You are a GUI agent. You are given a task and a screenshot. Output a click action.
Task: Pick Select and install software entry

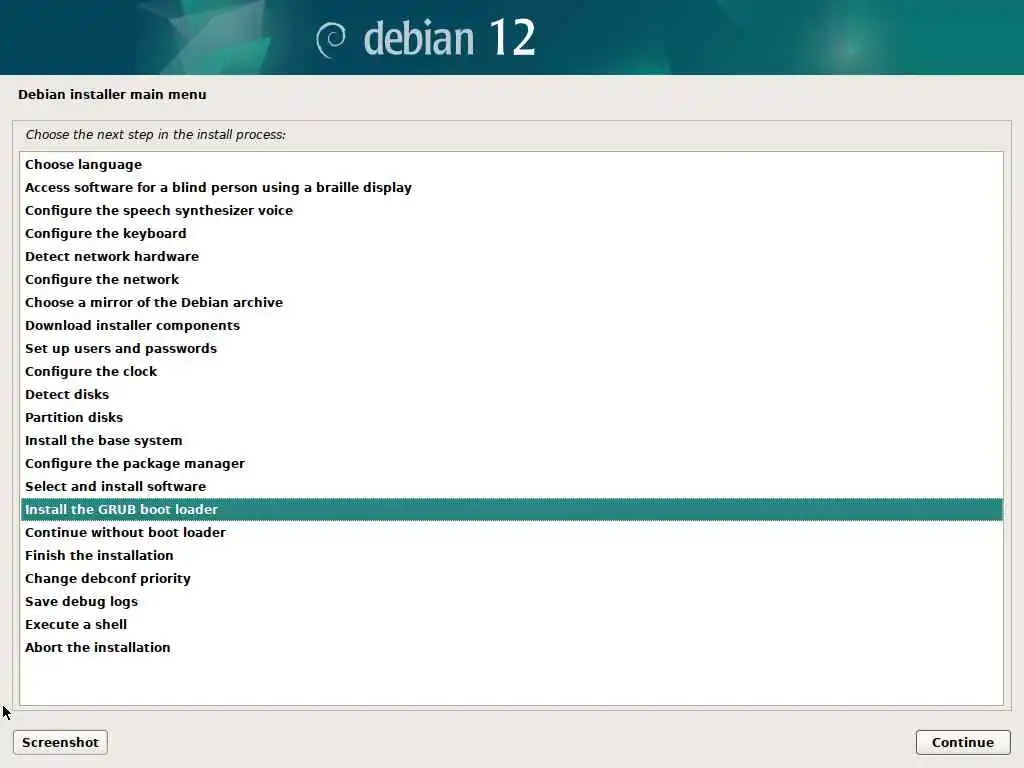(x=511, y=487)
